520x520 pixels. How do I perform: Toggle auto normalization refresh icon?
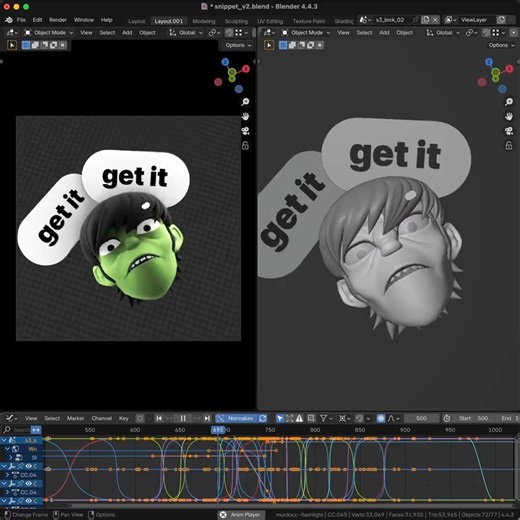(263, 418)
